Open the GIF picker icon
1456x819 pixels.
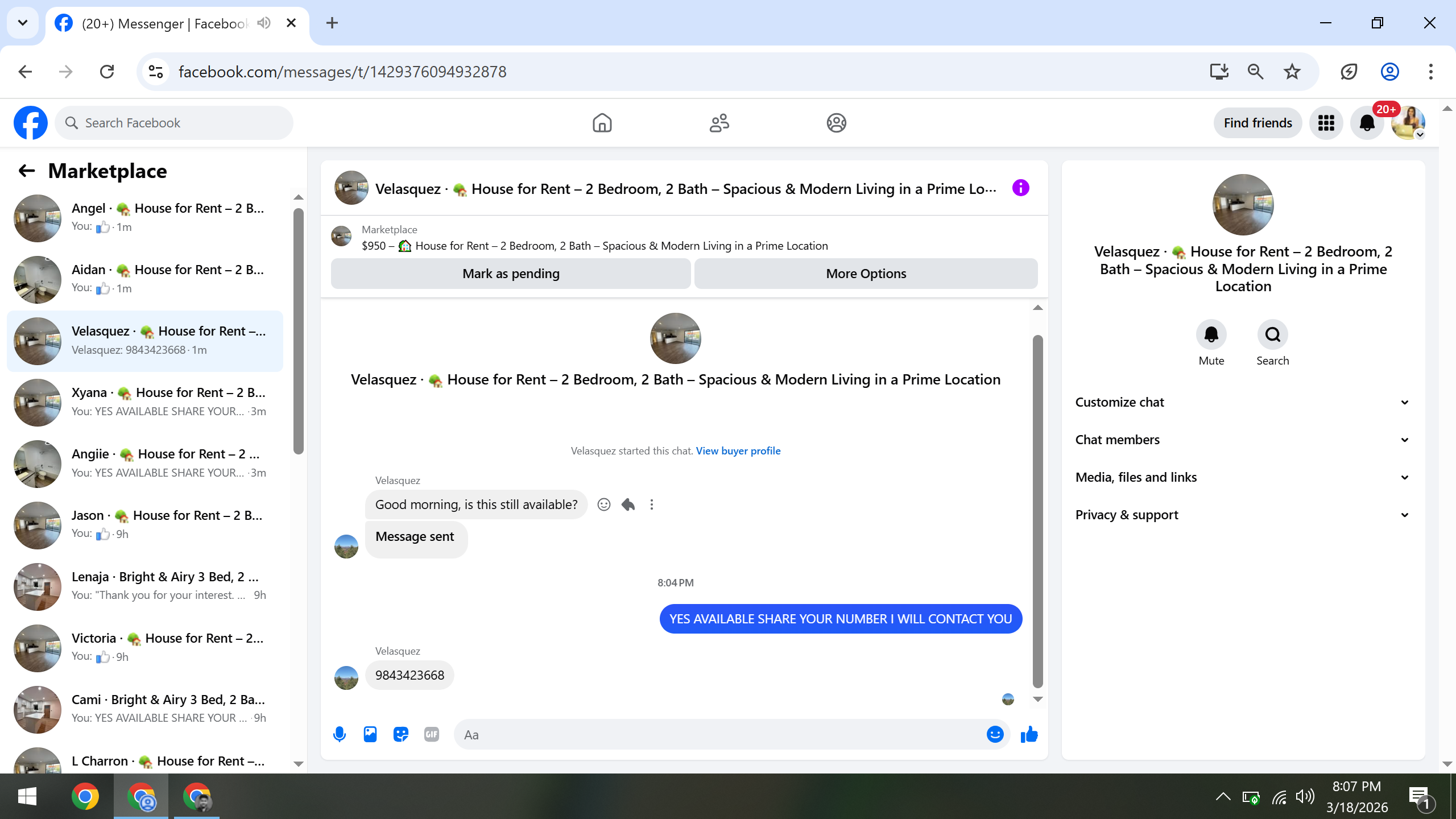click(432, 734)
